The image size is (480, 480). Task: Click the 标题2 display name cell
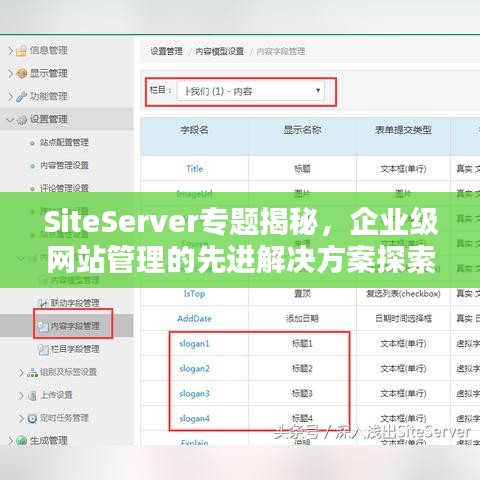pos(302,369)
